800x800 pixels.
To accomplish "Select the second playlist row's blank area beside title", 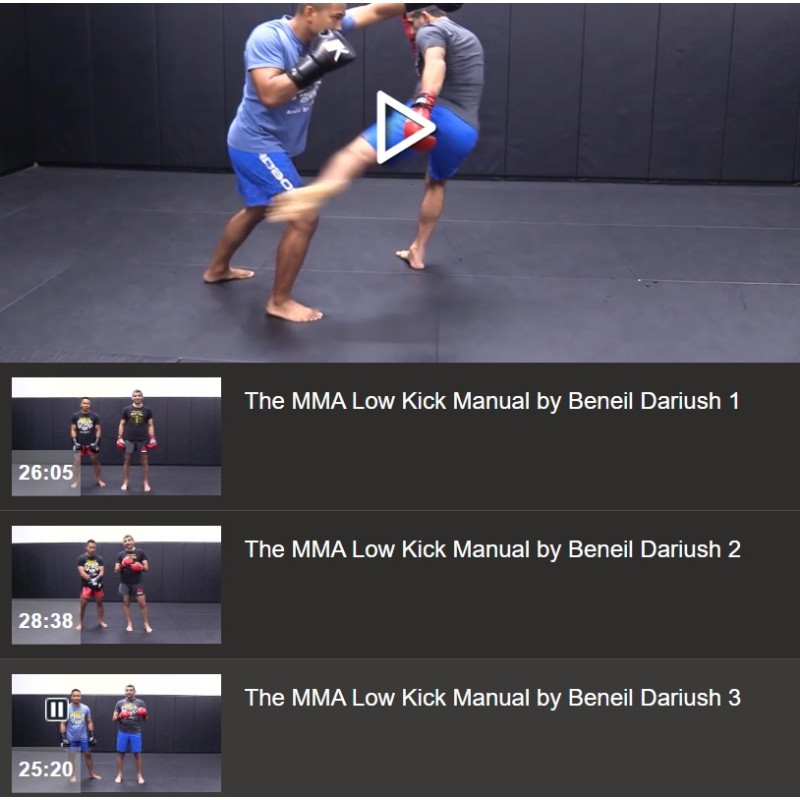I will 510,607.
